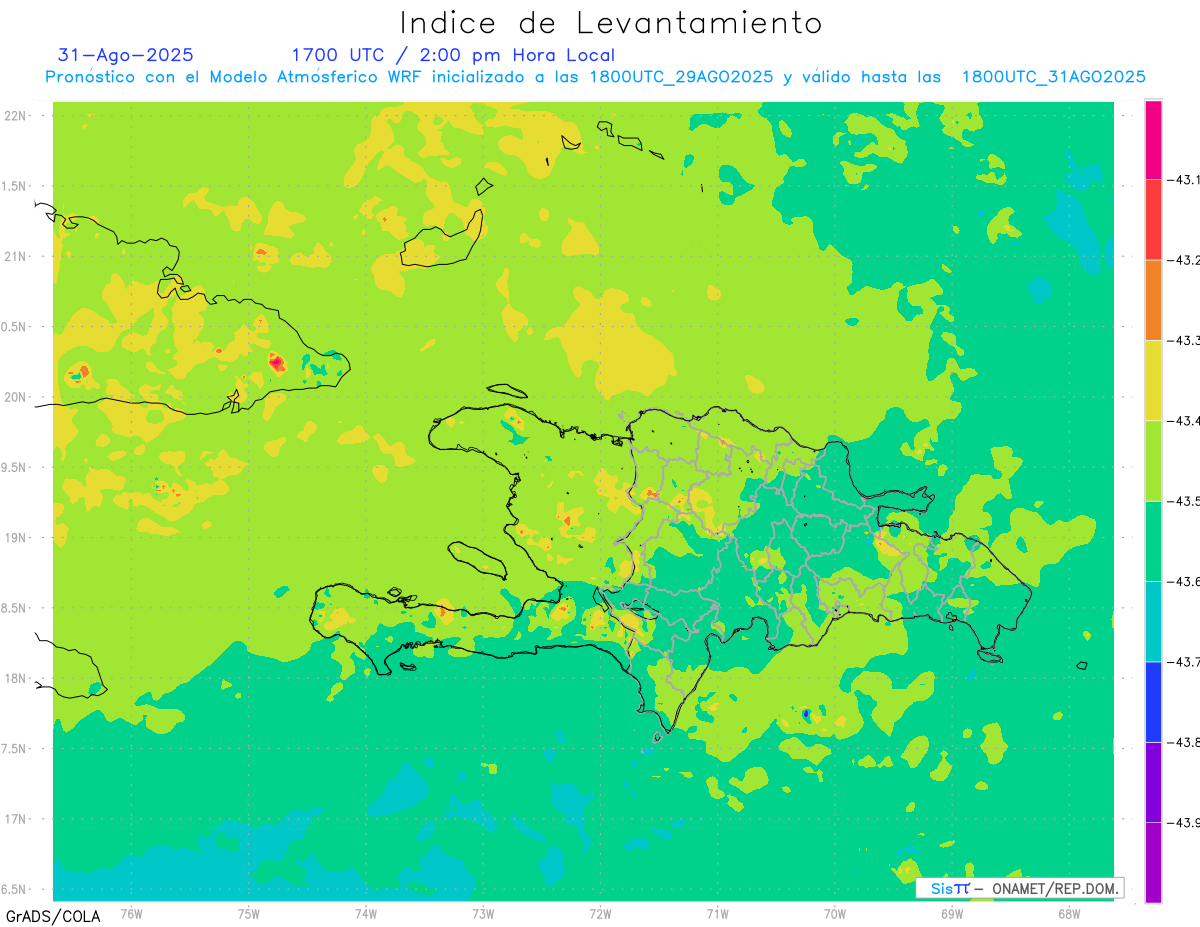1200x927 pixels.
Task: Click the title 'Indice de Levantamiento'
Action: point(611,22)
